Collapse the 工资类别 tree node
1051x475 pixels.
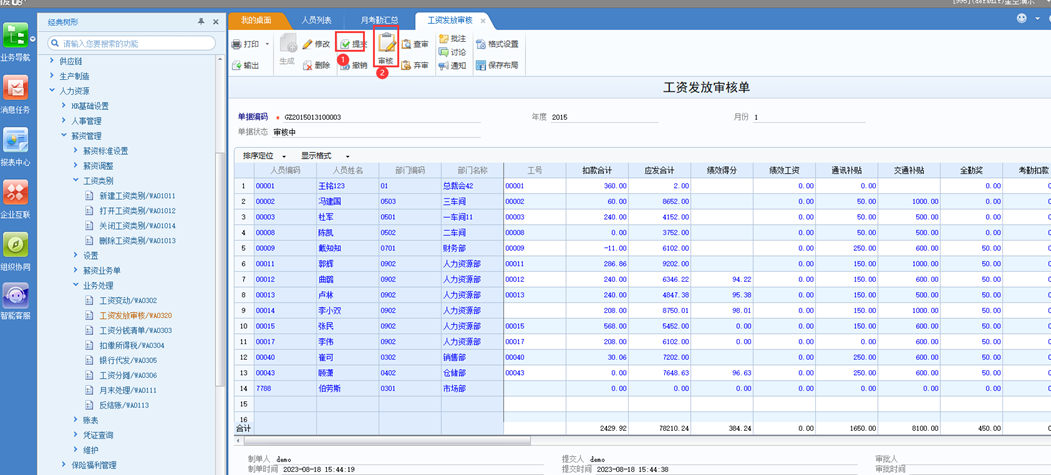[76, 181]
